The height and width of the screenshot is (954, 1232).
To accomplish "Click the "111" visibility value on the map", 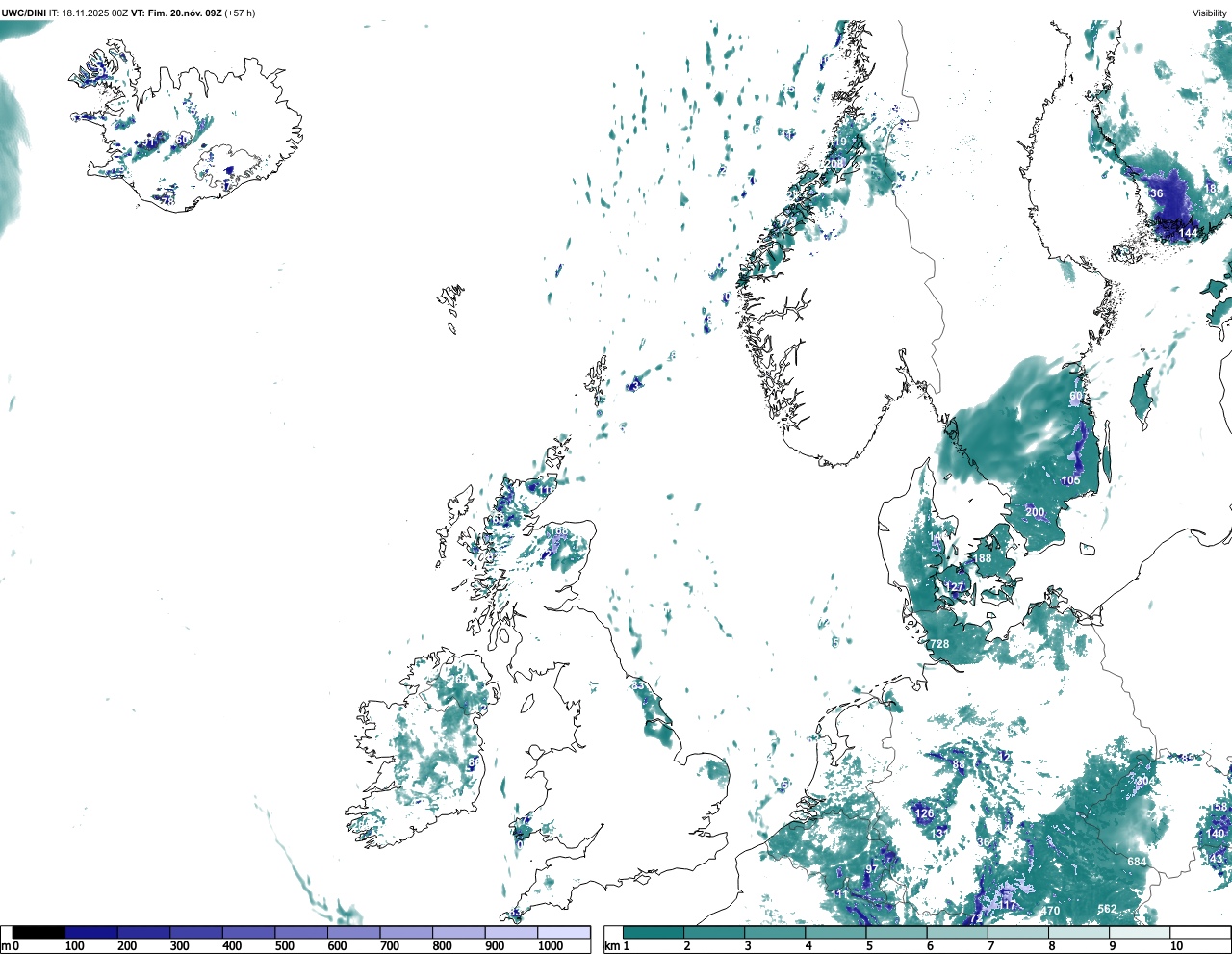I will pyautogui.click(x=840, y=894).
